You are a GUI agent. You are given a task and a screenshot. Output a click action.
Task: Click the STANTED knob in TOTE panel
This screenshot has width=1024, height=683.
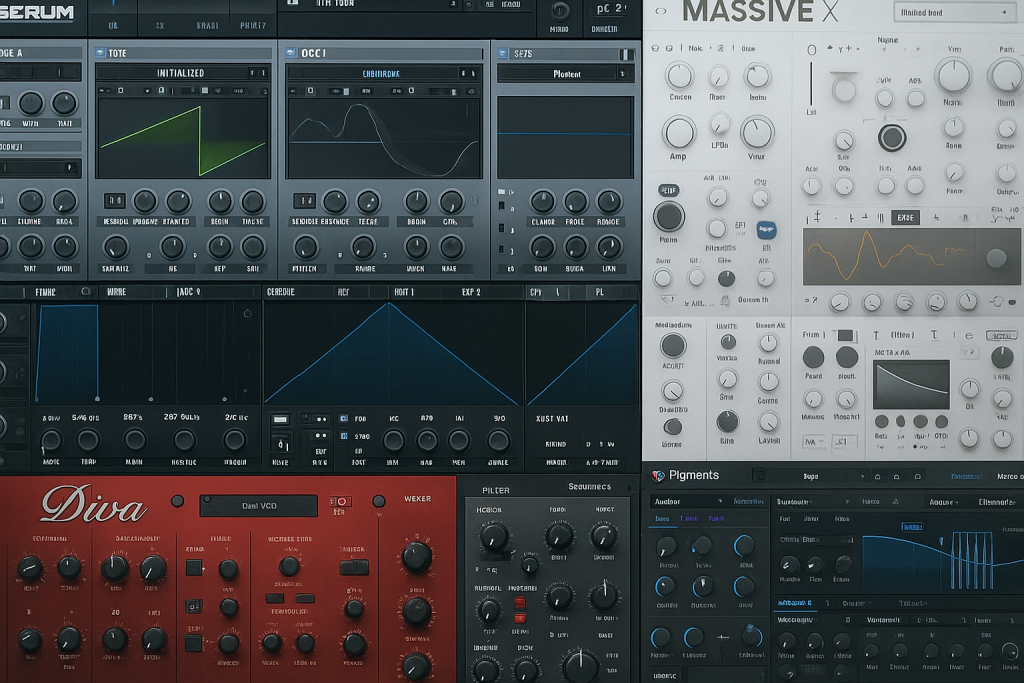(178, 202)
